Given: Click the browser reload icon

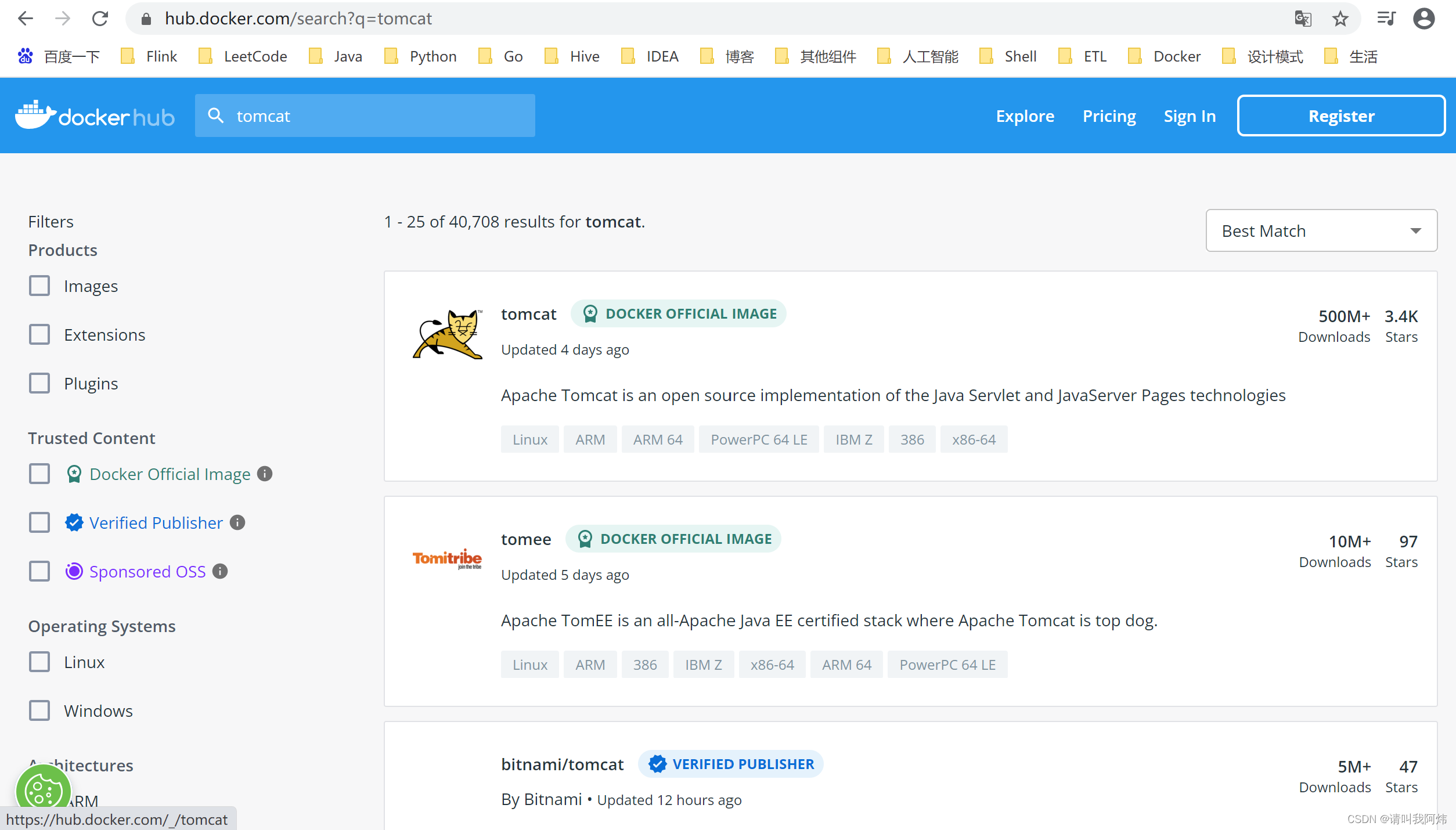Looking at the screenshot, I should pos(100,19).
